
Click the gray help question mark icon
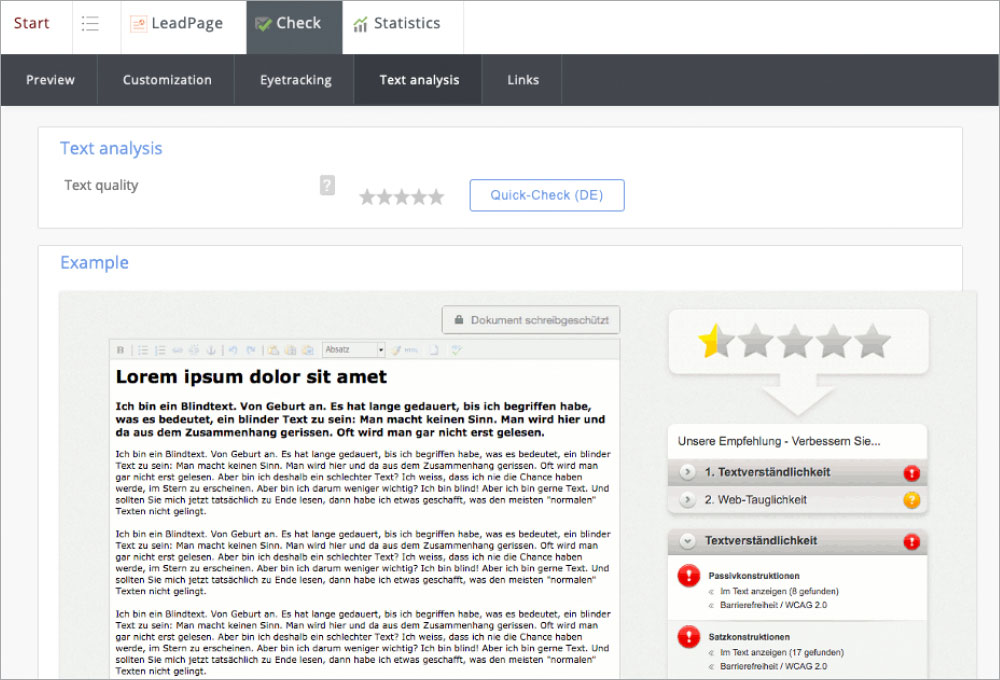327,185
